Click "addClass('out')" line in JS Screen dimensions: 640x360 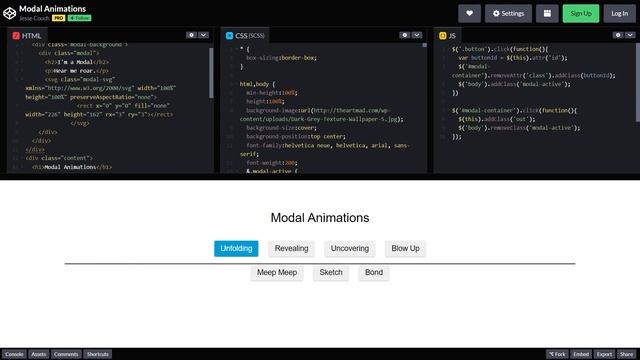tap(497, 119)
